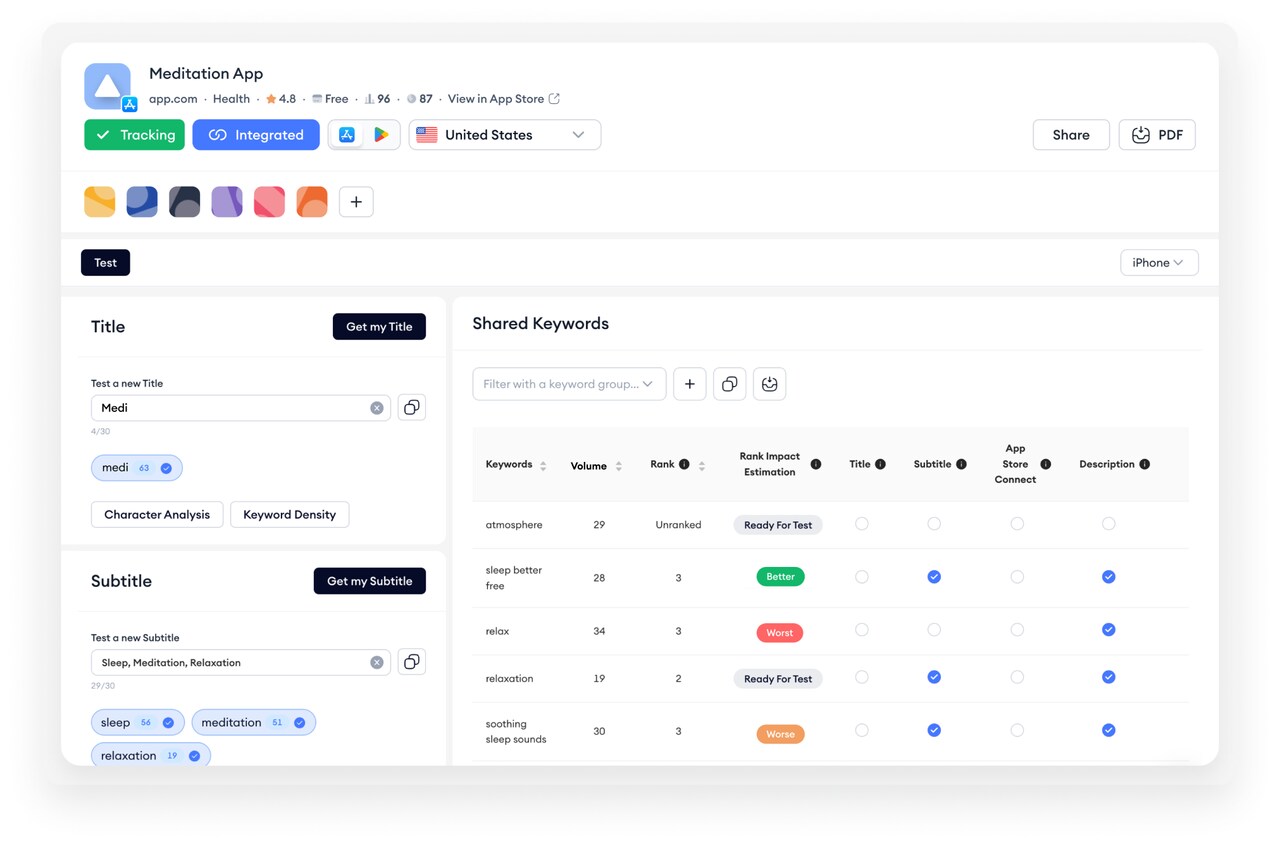
Task: Click the orange competitor app icon
Action: click(312, 202)
